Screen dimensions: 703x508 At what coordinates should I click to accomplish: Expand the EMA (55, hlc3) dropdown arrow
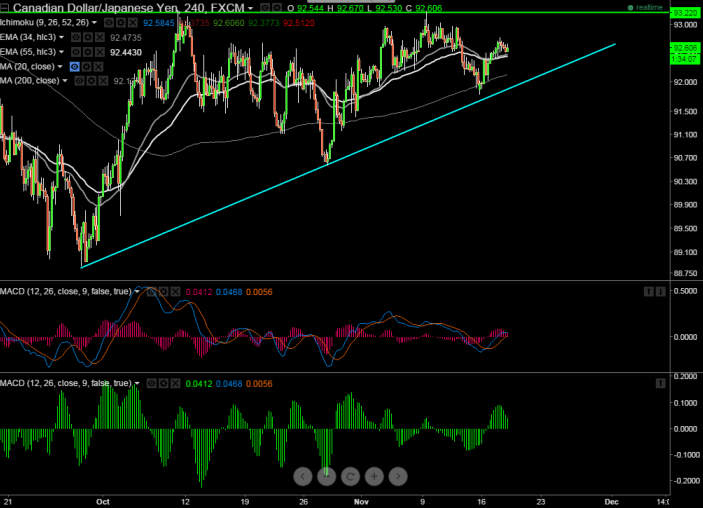61,52
